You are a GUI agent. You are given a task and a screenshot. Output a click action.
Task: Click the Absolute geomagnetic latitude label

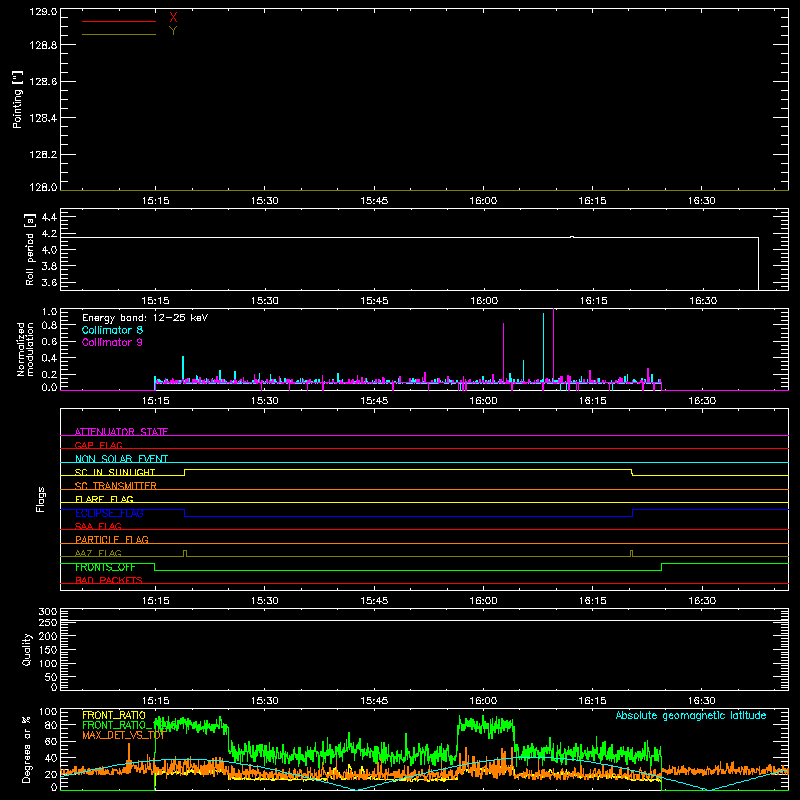(691, 715)
